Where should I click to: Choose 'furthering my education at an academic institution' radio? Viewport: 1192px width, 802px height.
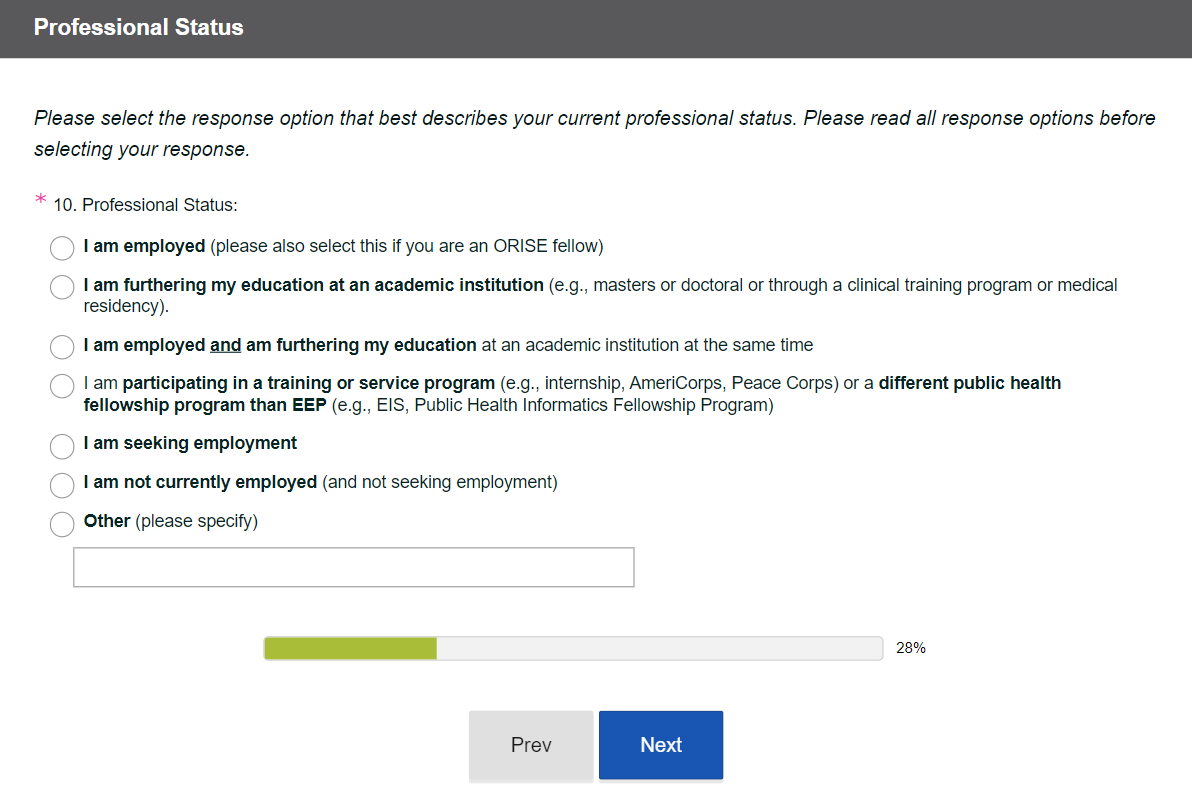tap(62, 287)
